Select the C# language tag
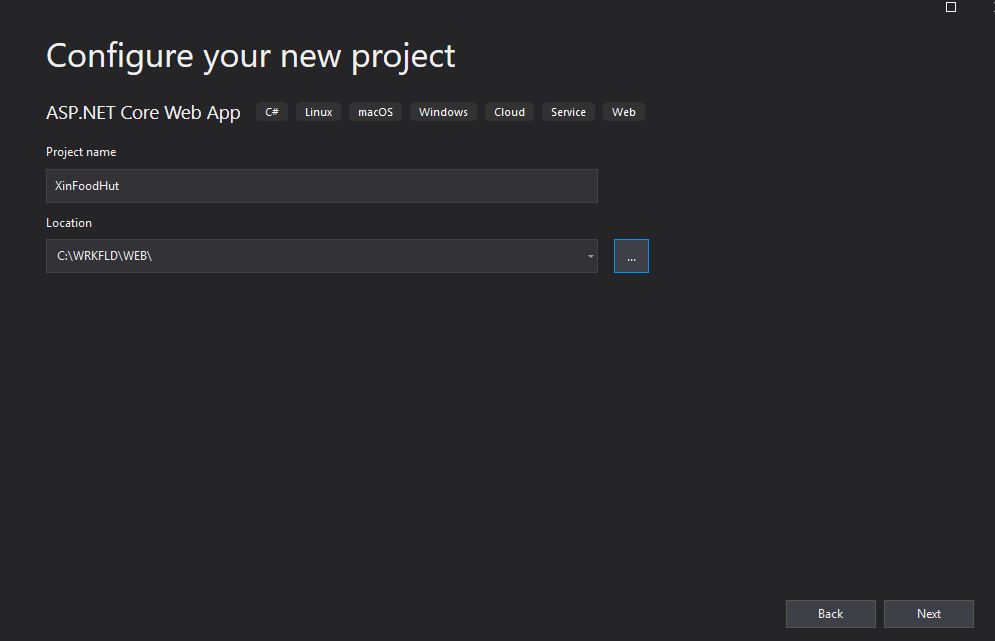 [272, 112]
